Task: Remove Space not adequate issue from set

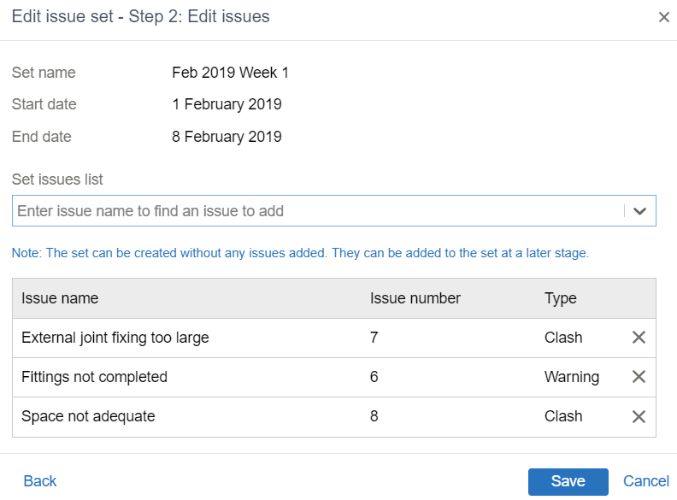Action: (639, 416)
